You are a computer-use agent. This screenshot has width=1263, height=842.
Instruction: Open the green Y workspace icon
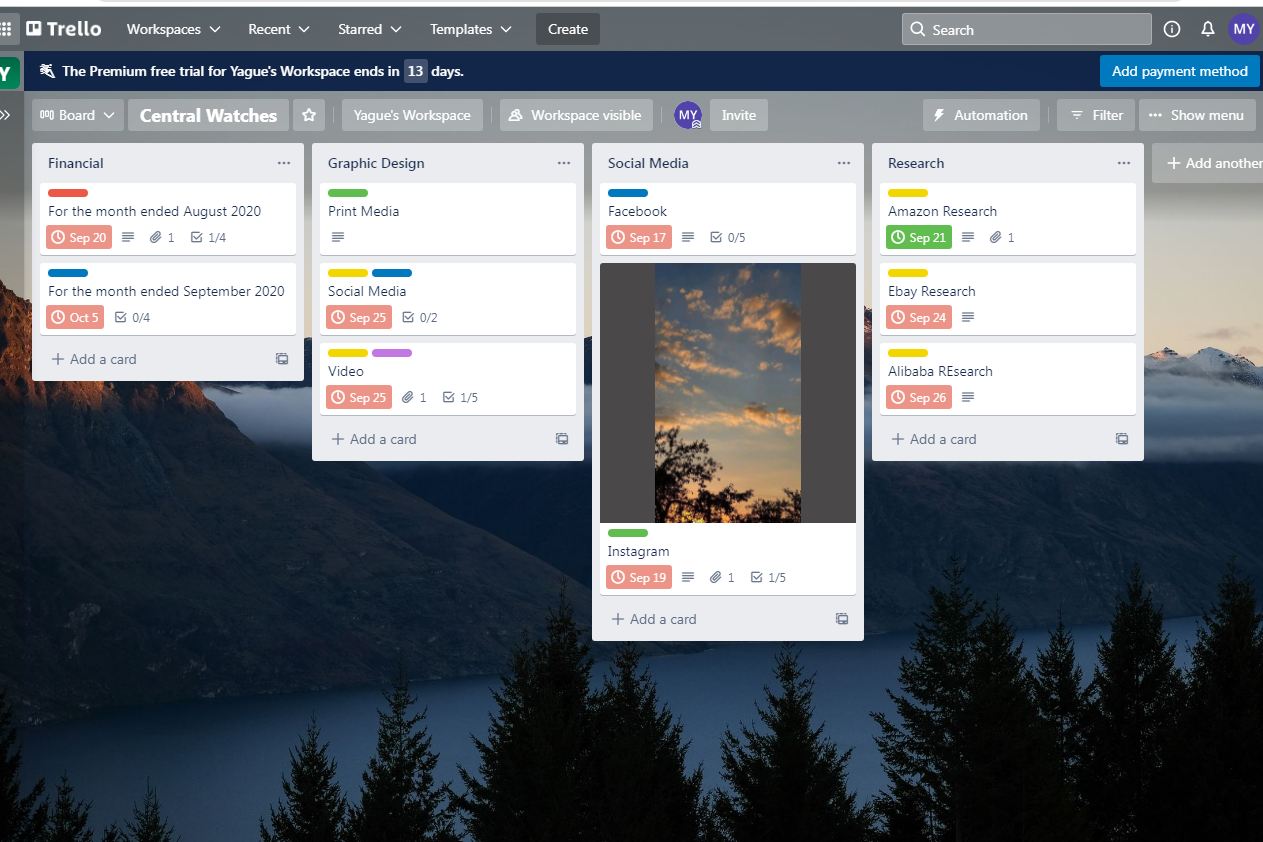8,72
